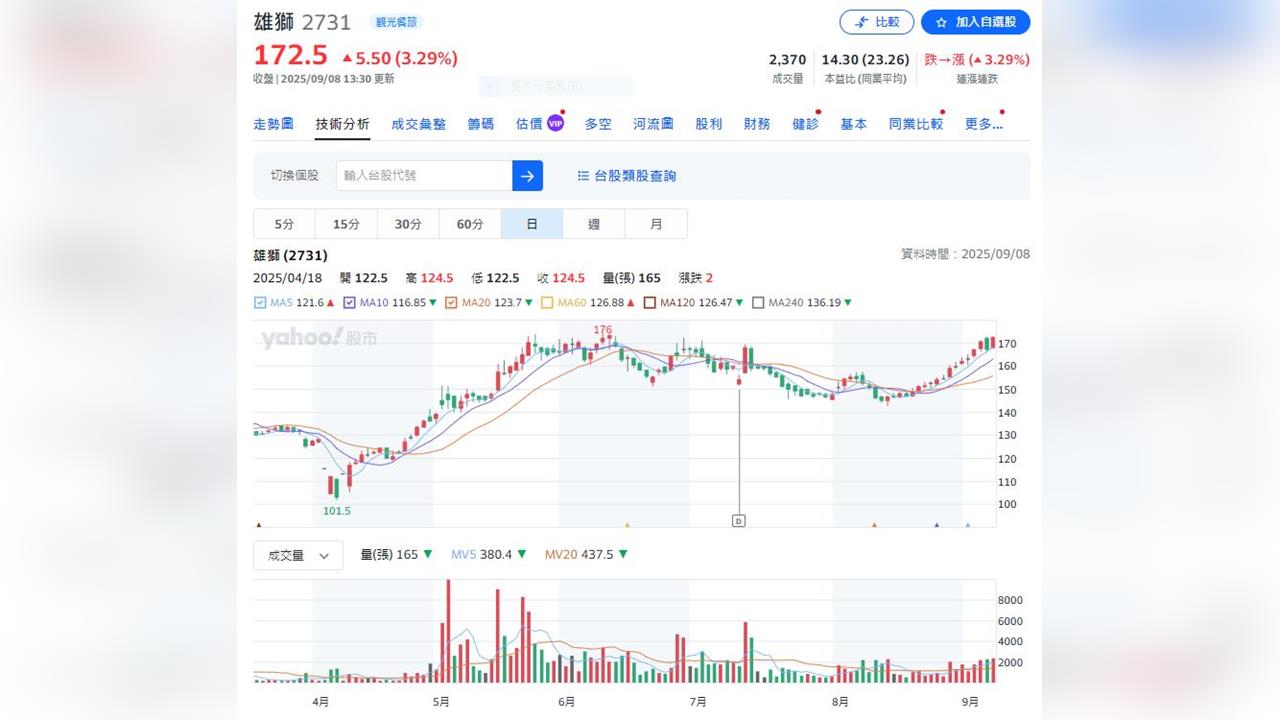Screen dimensions: 1280x720
Task: Open the 成交彙整 tab
Action: point(419,124)
